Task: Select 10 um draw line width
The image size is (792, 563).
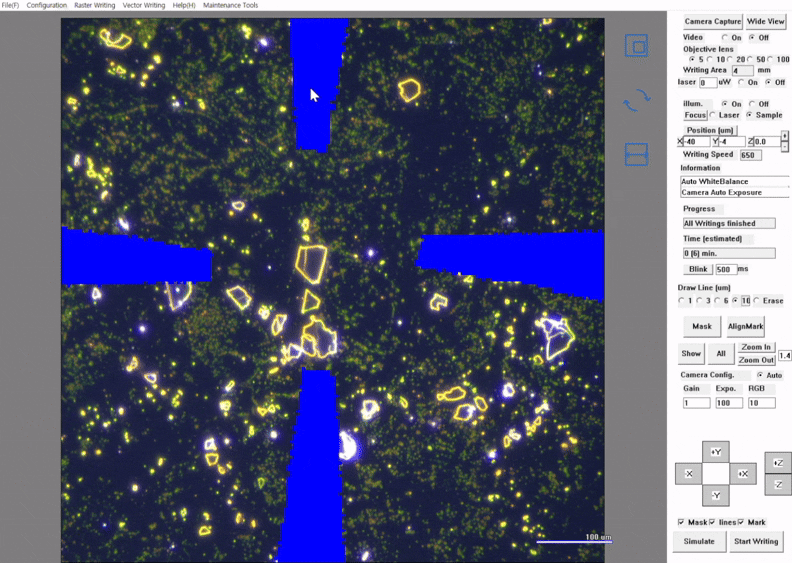Action: pyautogui.click(x=735, y=301)
